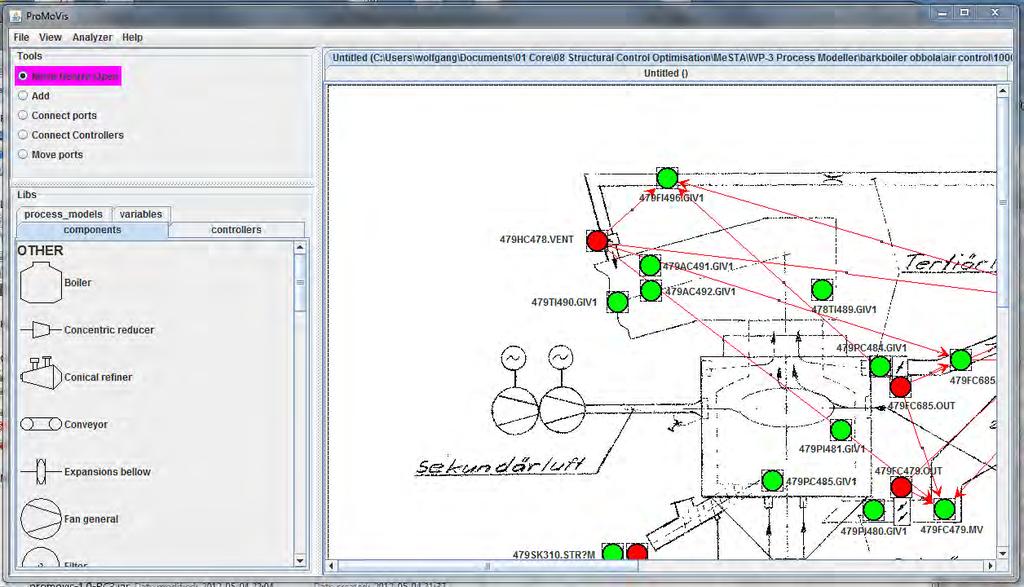The width and height of the screenshot is (1024, 587).
Task: Click the "OTHER" library category heading
Action: point(40,251)
